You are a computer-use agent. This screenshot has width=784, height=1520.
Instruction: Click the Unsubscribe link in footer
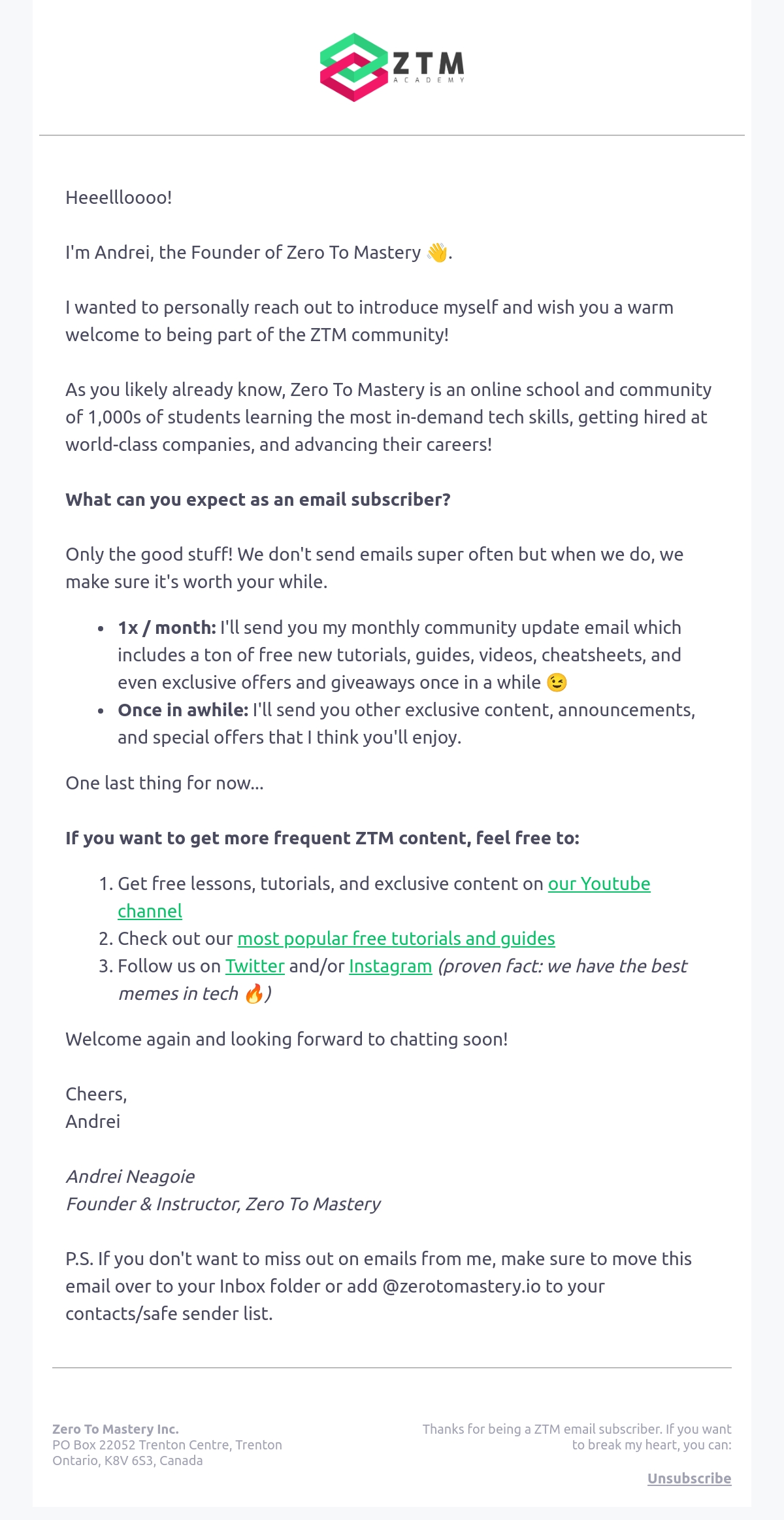(689, 1478)
